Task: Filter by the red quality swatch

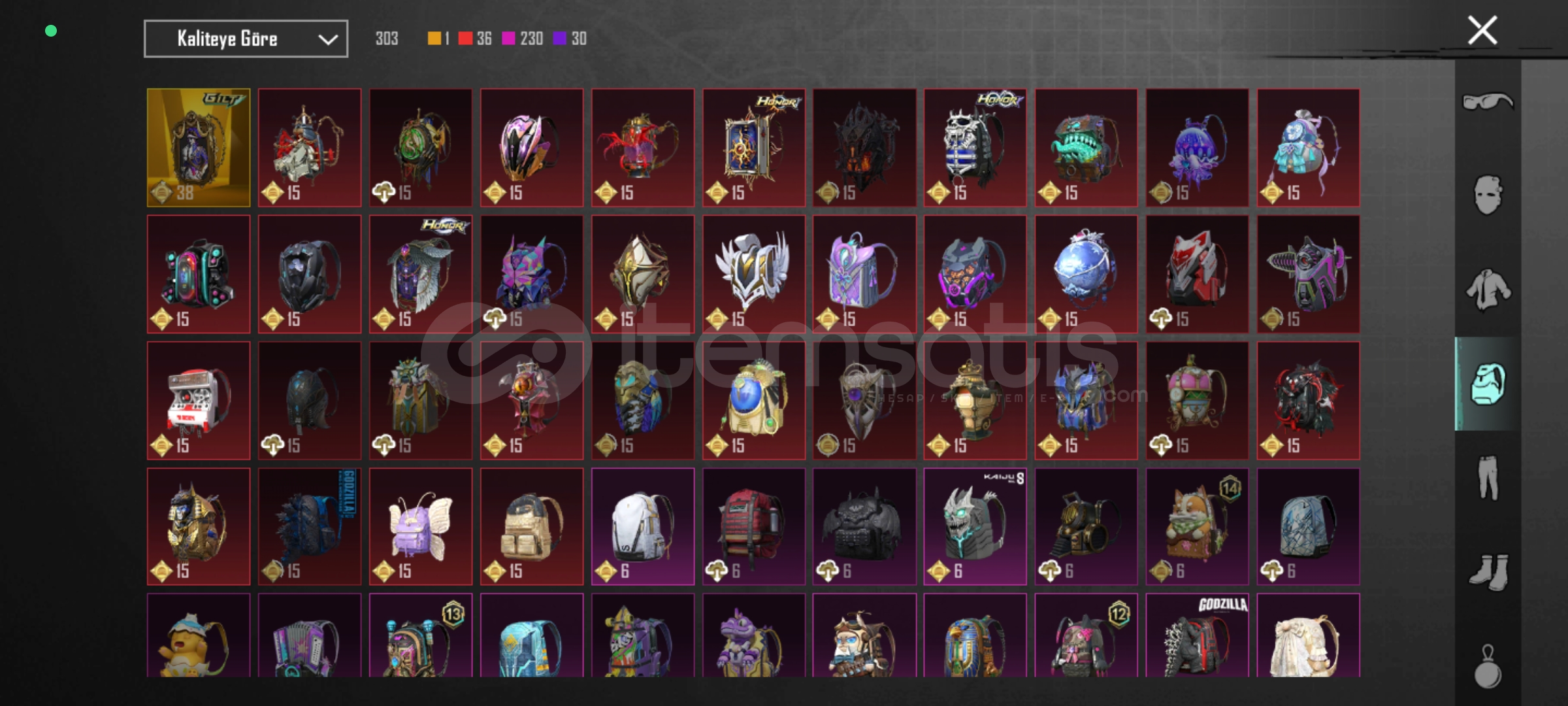Action: (465, 39)
